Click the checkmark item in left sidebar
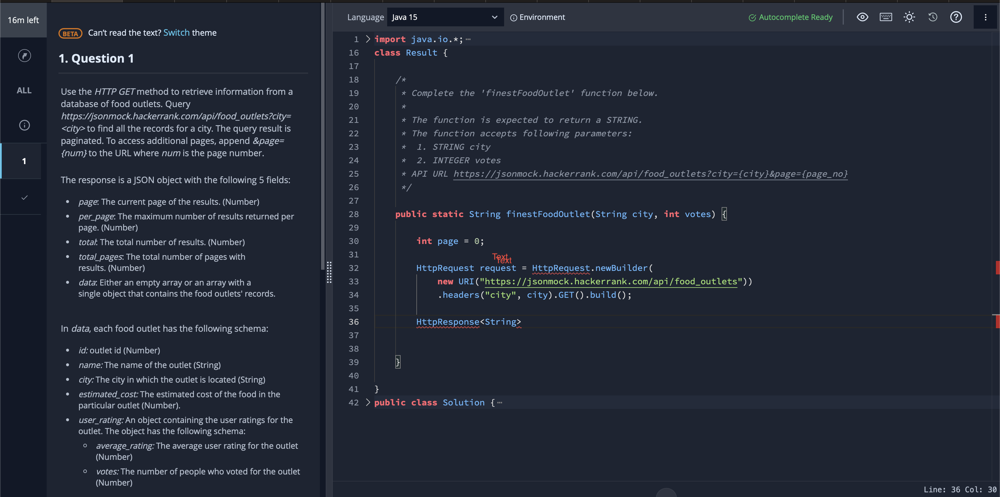 pyautogui.click(x=24, y=197)
